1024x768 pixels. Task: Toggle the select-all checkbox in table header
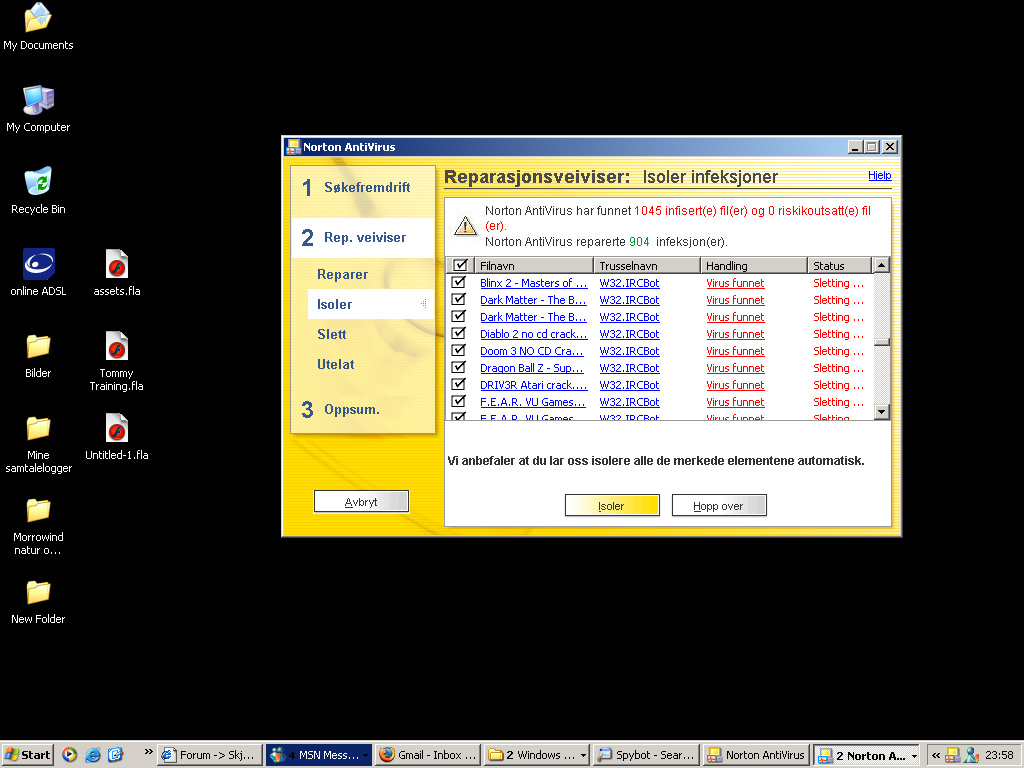tap(460, 265)
